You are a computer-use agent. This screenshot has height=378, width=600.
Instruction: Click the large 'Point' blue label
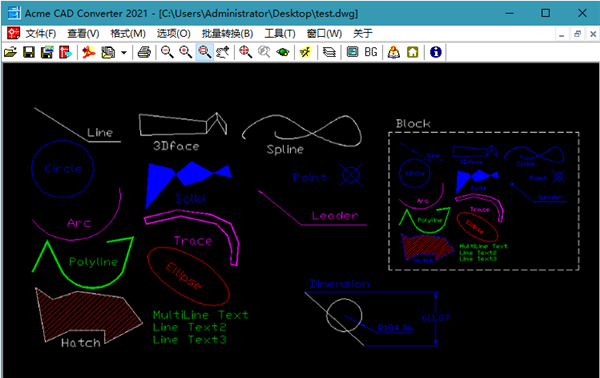310,177
